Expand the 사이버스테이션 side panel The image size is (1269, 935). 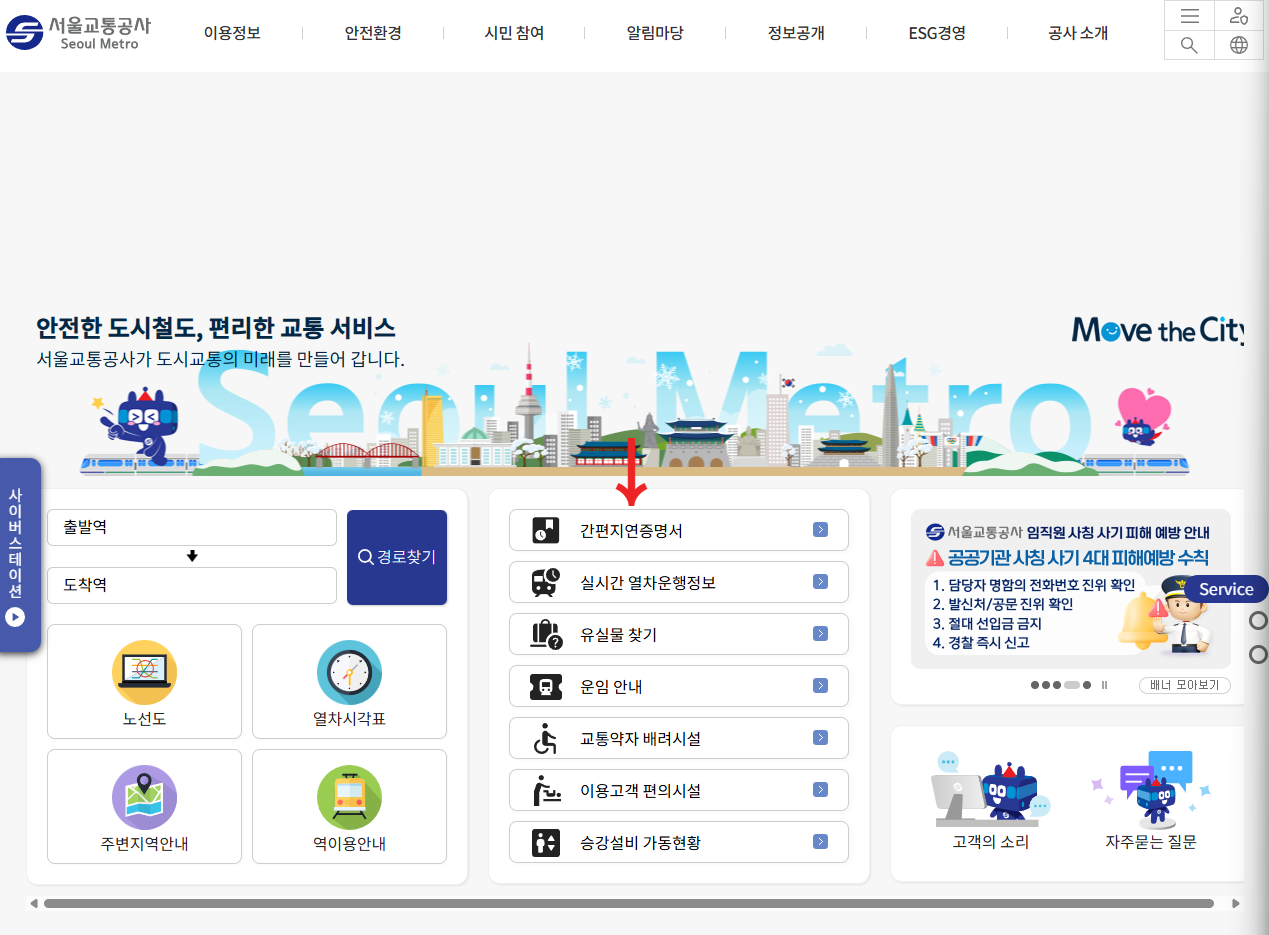point(16,617)
